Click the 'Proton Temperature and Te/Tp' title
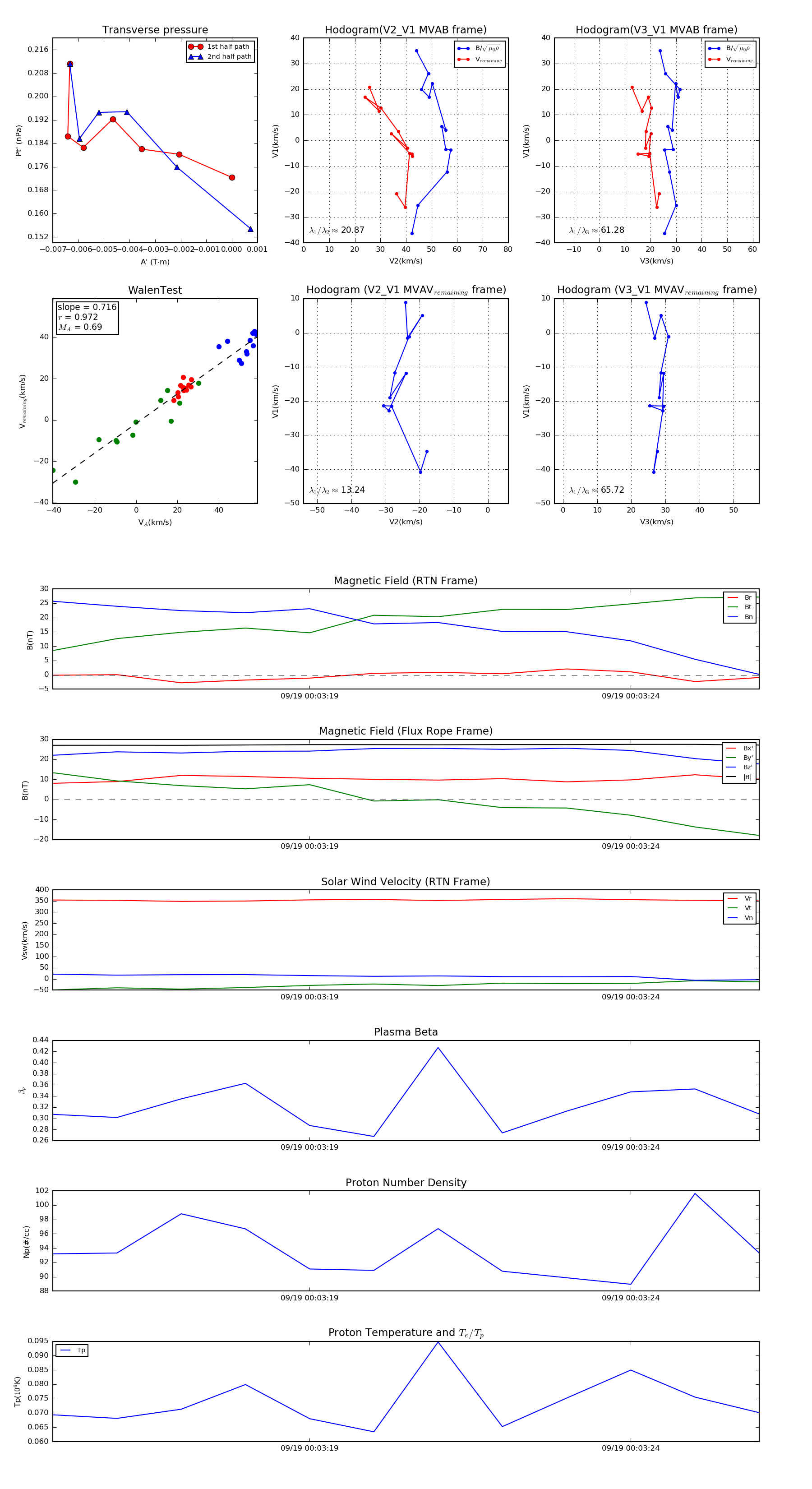 pyautogui.click(x=406, y=1333)
